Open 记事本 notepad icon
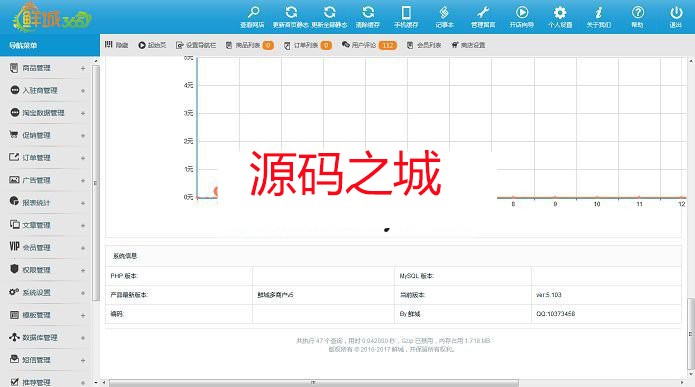This screenshot has height=387, width=695. pos(444,12)
